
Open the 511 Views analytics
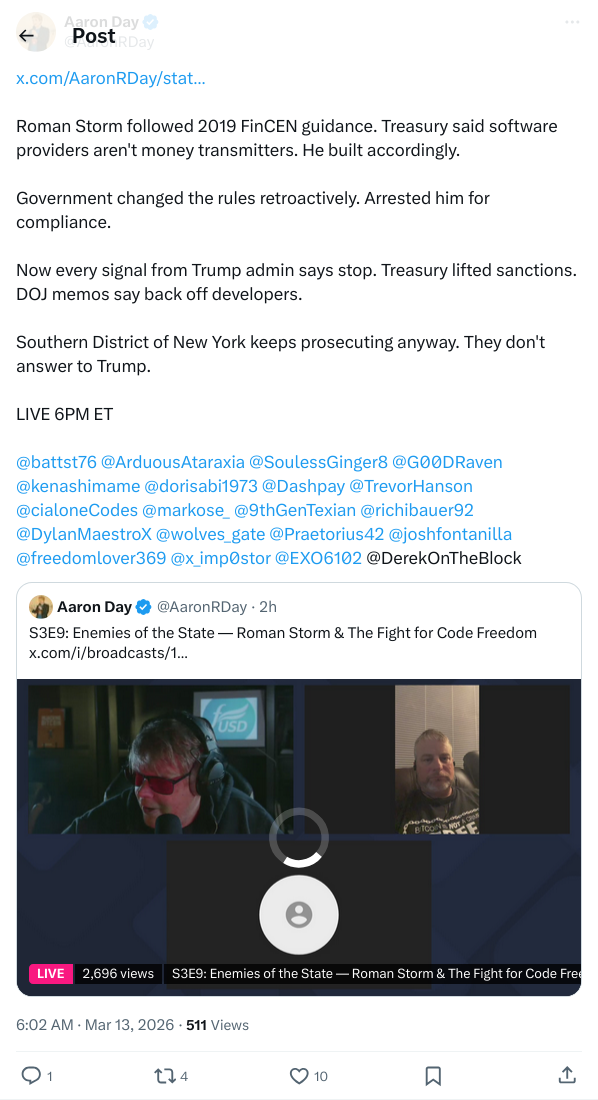217,1025
